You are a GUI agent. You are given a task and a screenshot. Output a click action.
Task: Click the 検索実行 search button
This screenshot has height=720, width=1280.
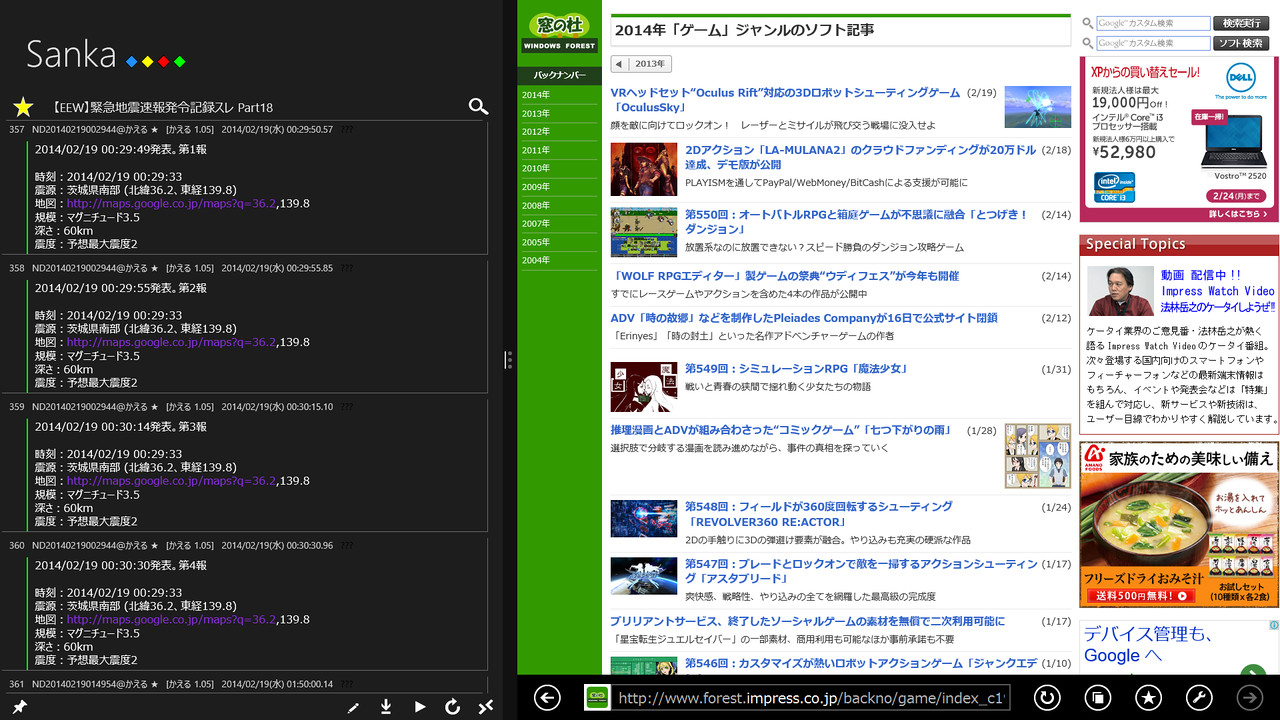tap(1241, 23)
